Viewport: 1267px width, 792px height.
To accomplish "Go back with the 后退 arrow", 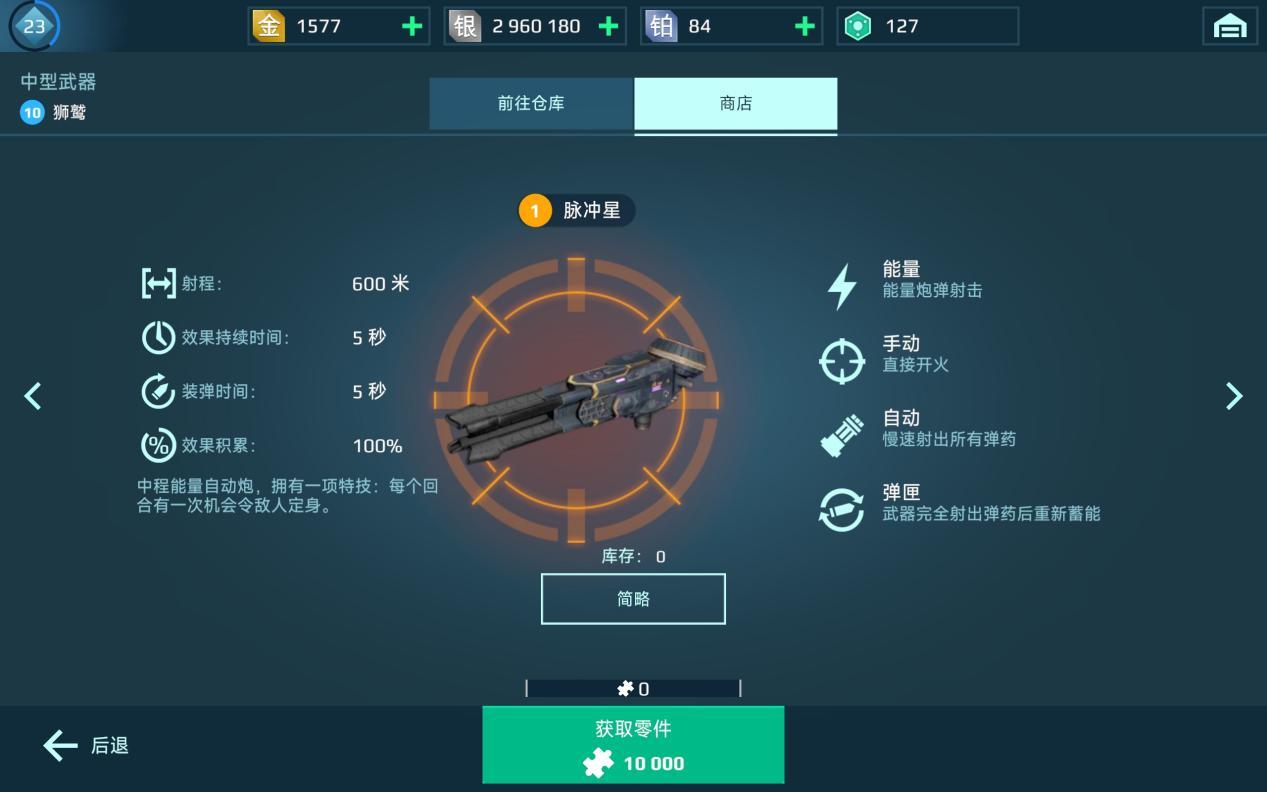I will (x=86, y=745).
